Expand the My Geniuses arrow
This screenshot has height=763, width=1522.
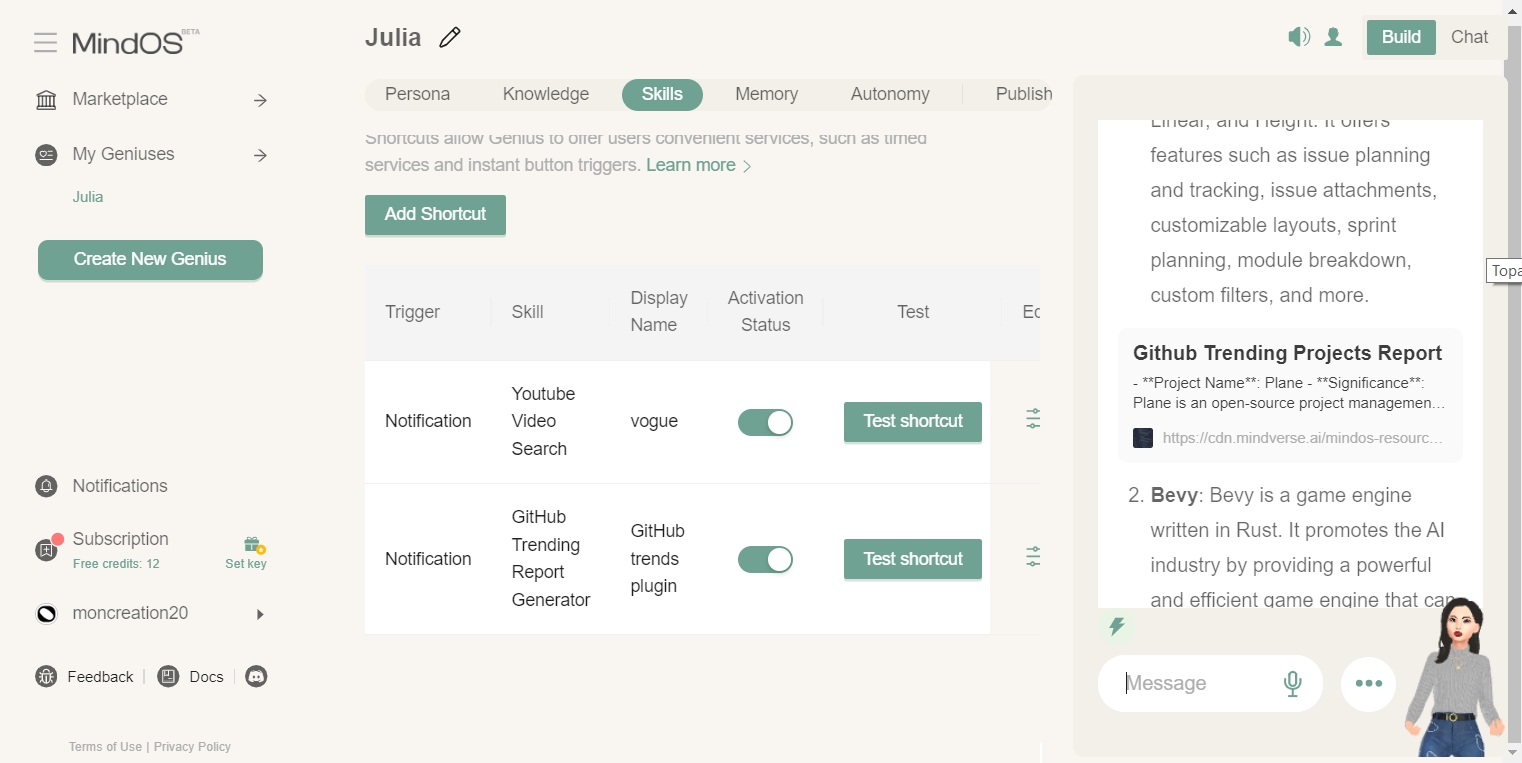point(260,155)
